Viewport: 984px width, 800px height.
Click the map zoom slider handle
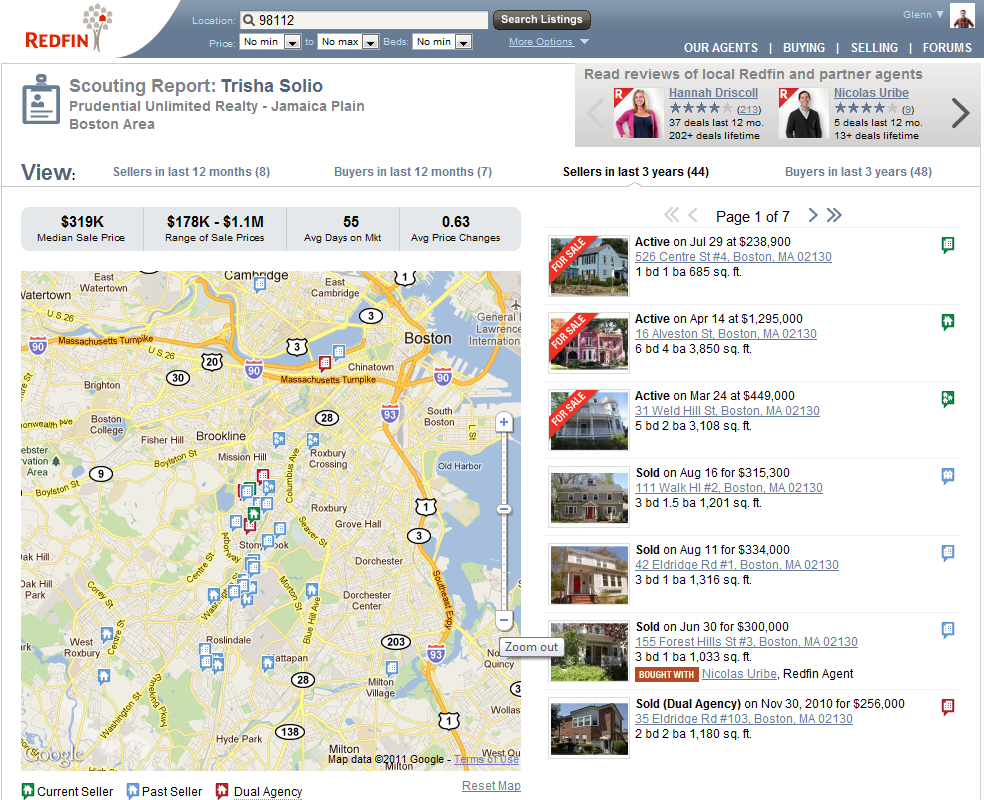pyautogui.click(x=503, y=509)
